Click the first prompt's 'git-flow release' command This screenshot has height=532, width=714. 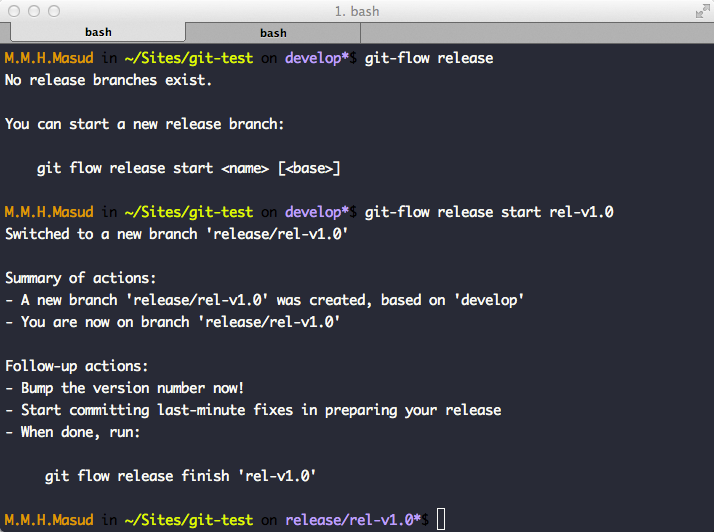[429, 58]
